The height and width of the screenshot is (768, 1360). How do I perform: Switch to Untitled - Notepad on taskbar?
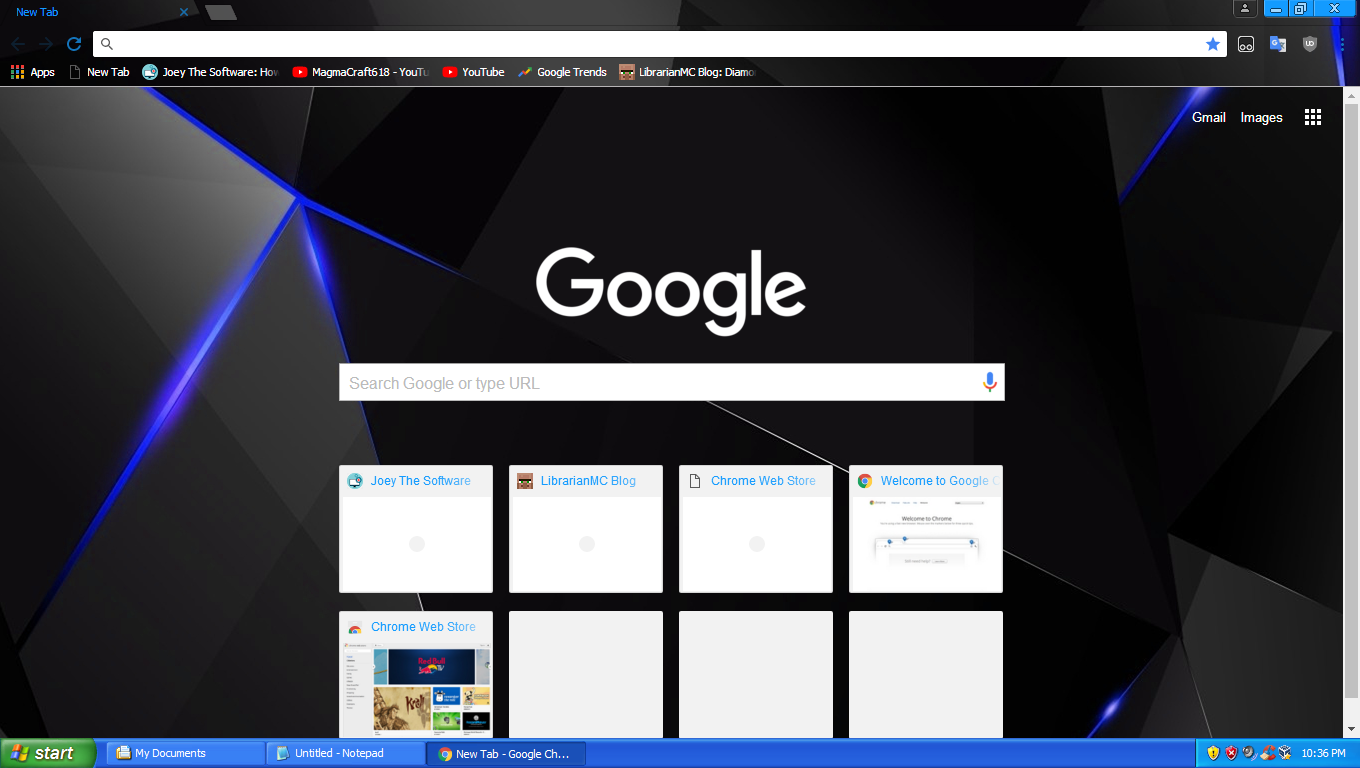coord(345,752)
